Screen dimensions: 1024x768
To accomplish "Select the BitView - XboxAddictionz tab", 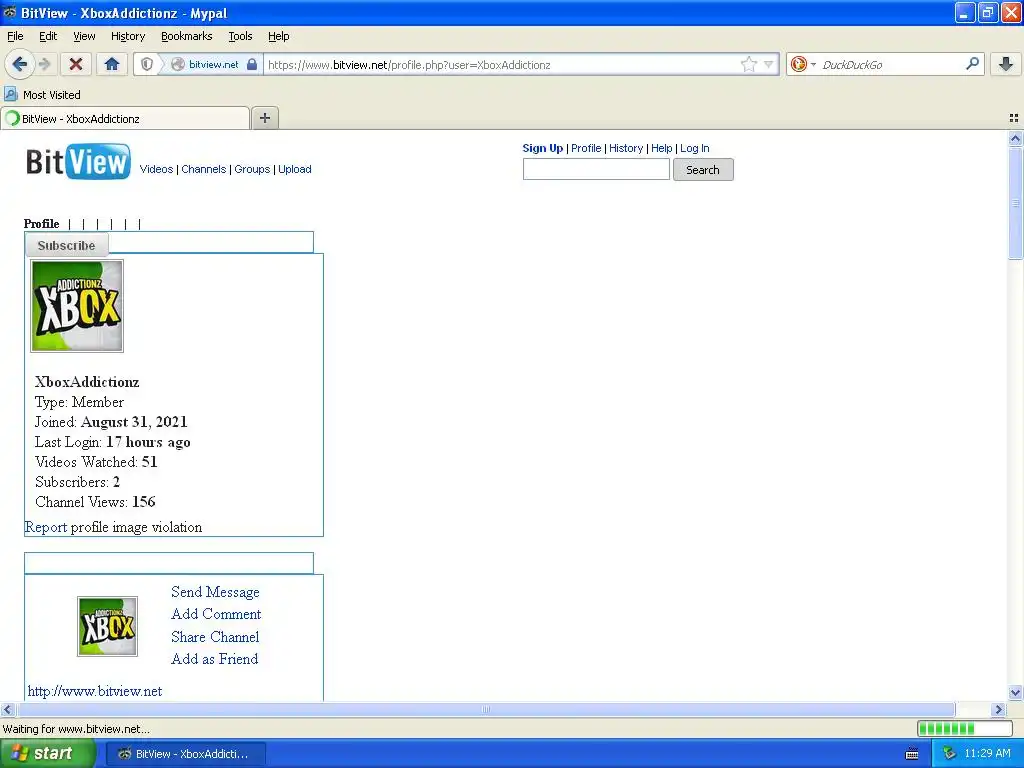I will [x=125, y=118].
